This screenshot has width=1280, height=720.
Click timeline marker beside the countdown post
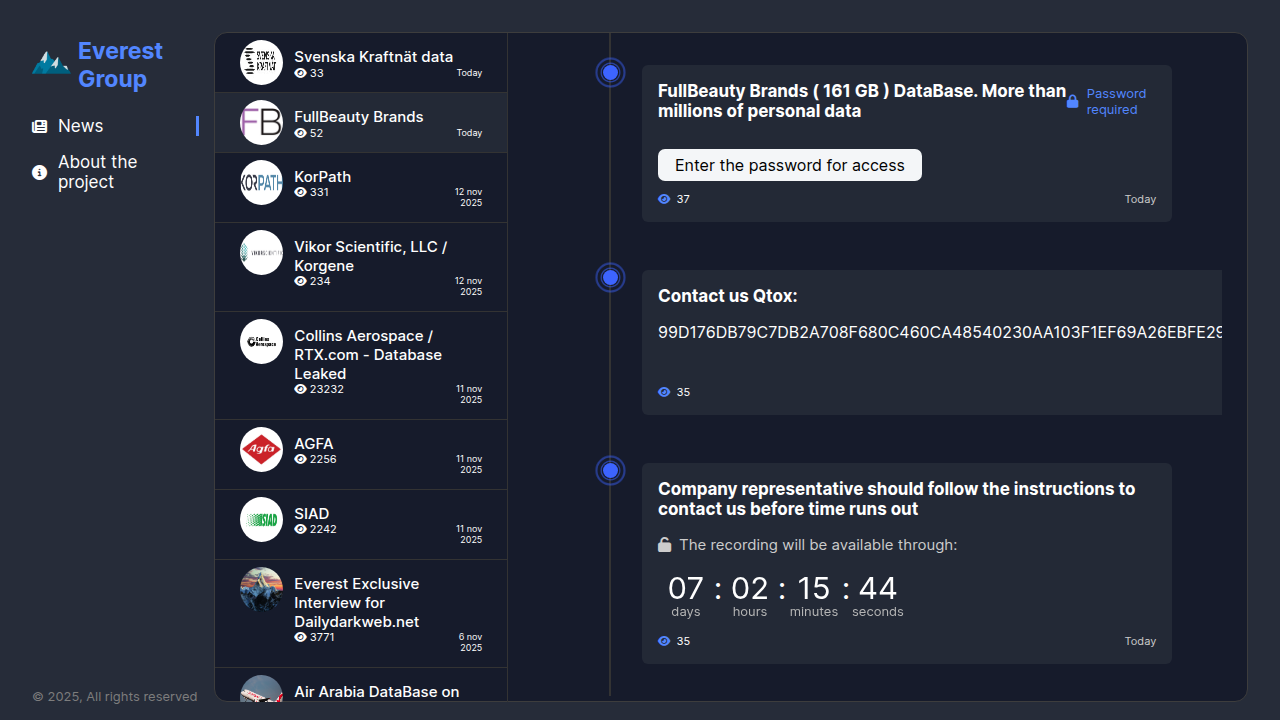610,470
